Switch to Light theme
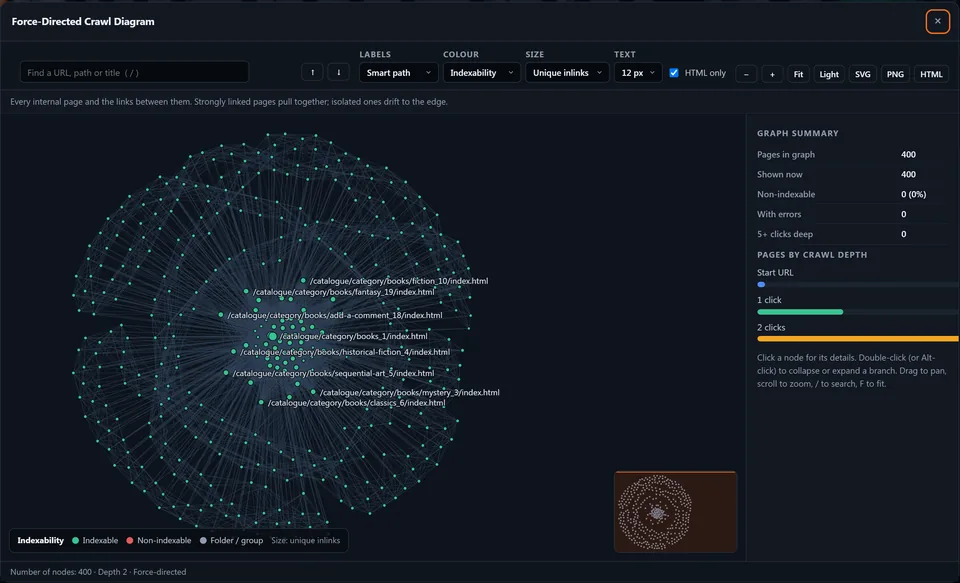The image size is (960, 583). (x=829, y=74)
